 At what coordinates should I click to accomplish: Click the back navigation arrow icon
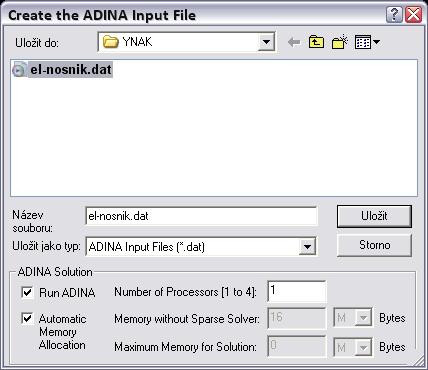(294, 42)
